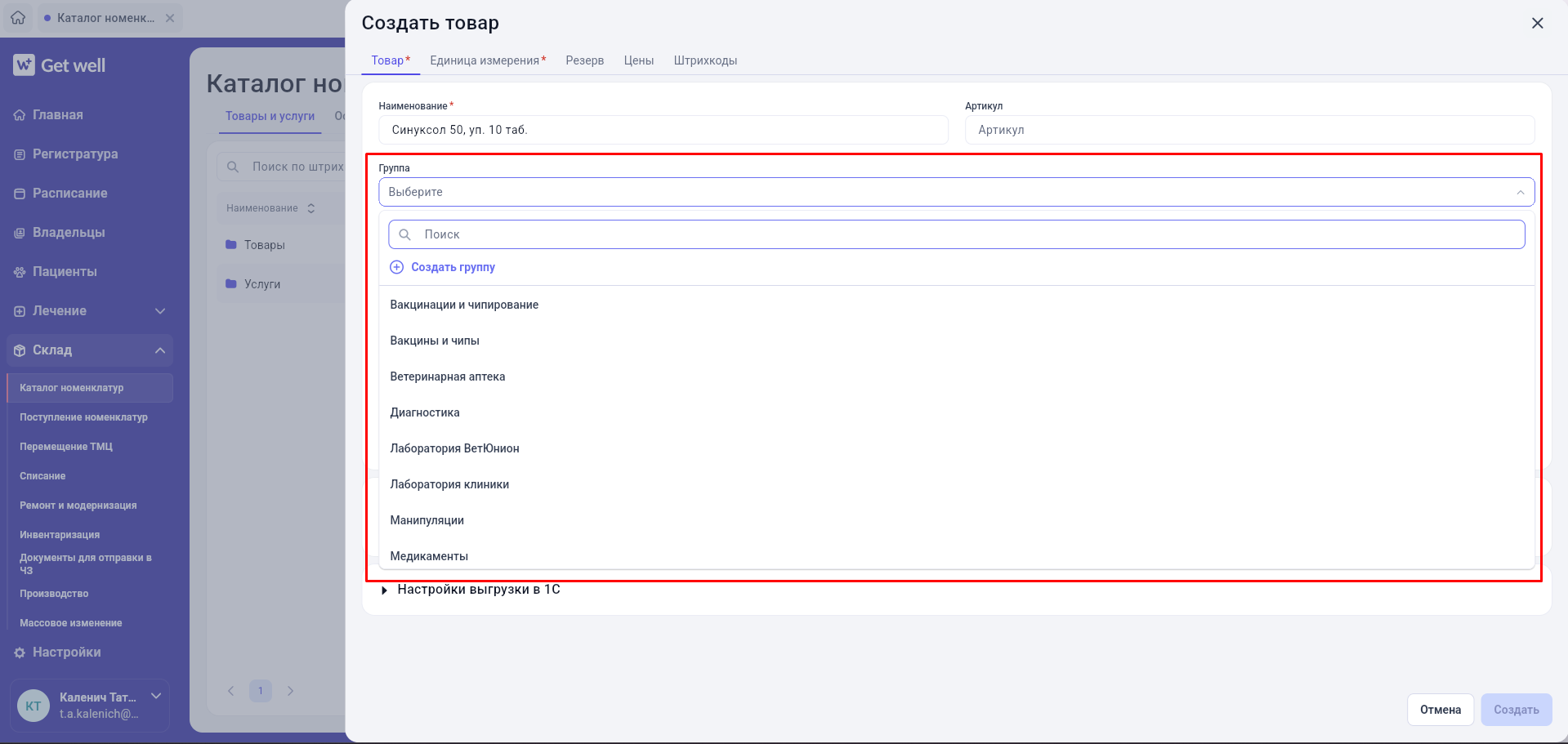
Task: Close the Создать товар dialog
Action: point(1537,23)
